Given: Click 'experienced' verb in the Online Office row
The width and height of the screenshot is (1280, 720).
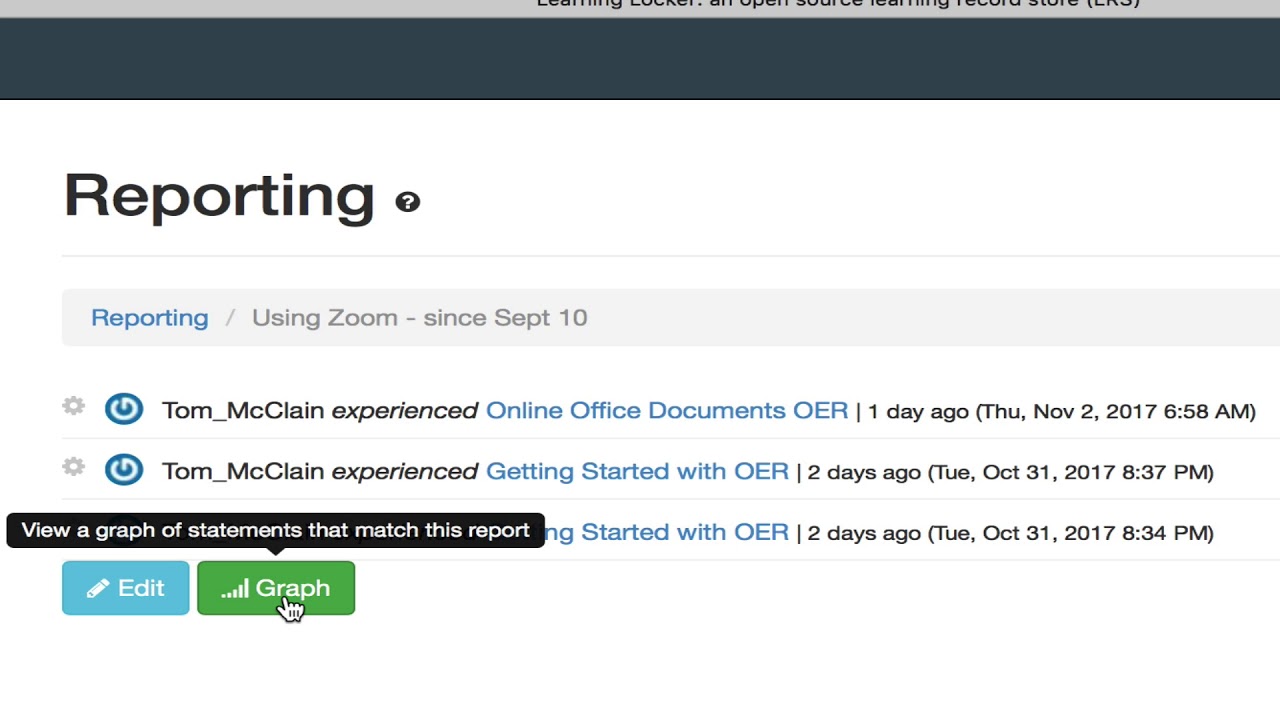Looking at the screenshot, I should click(405, 411).
